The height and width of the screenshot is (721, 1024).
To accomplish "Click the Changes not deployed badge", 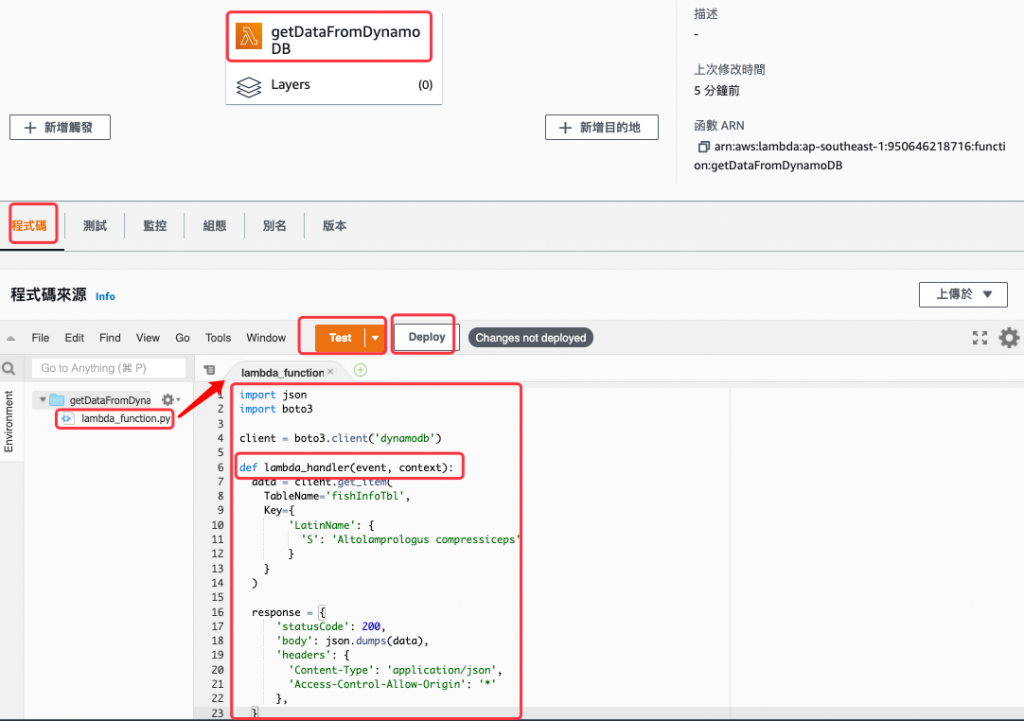I will [x=530, y=338].
